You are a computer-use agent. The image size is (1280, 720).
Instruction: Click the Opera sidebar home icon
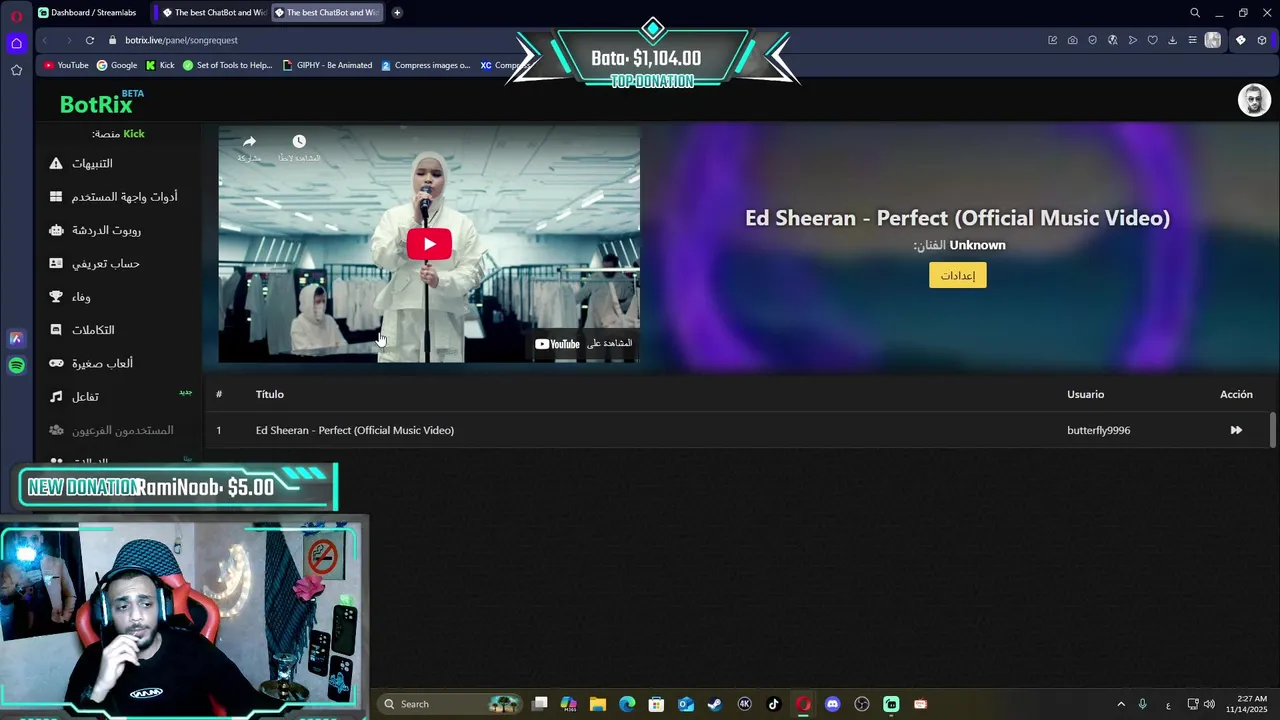[x=16, y=43]
